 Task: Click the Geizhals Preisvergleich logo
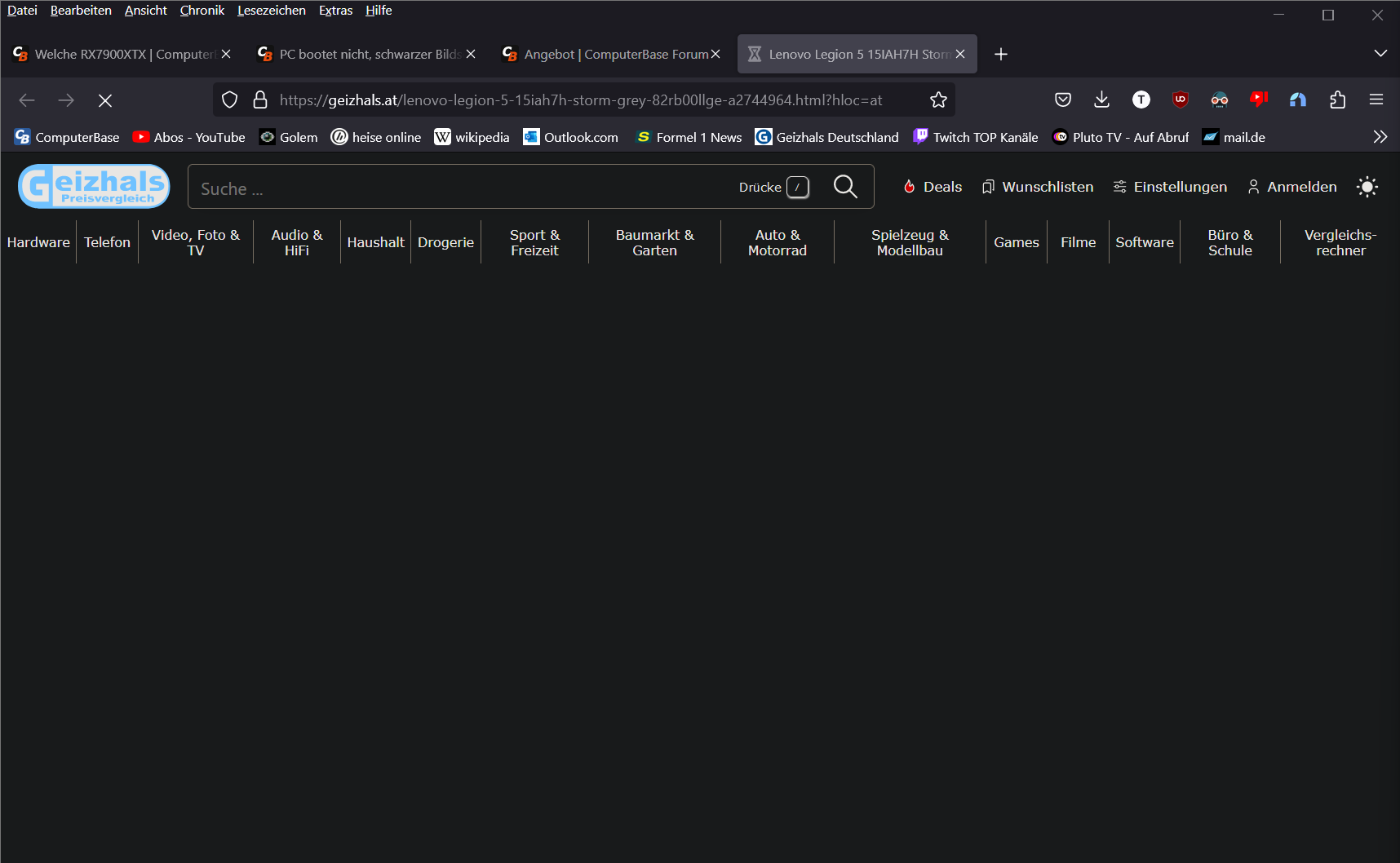pyautogui.click(x=94, y=186)
